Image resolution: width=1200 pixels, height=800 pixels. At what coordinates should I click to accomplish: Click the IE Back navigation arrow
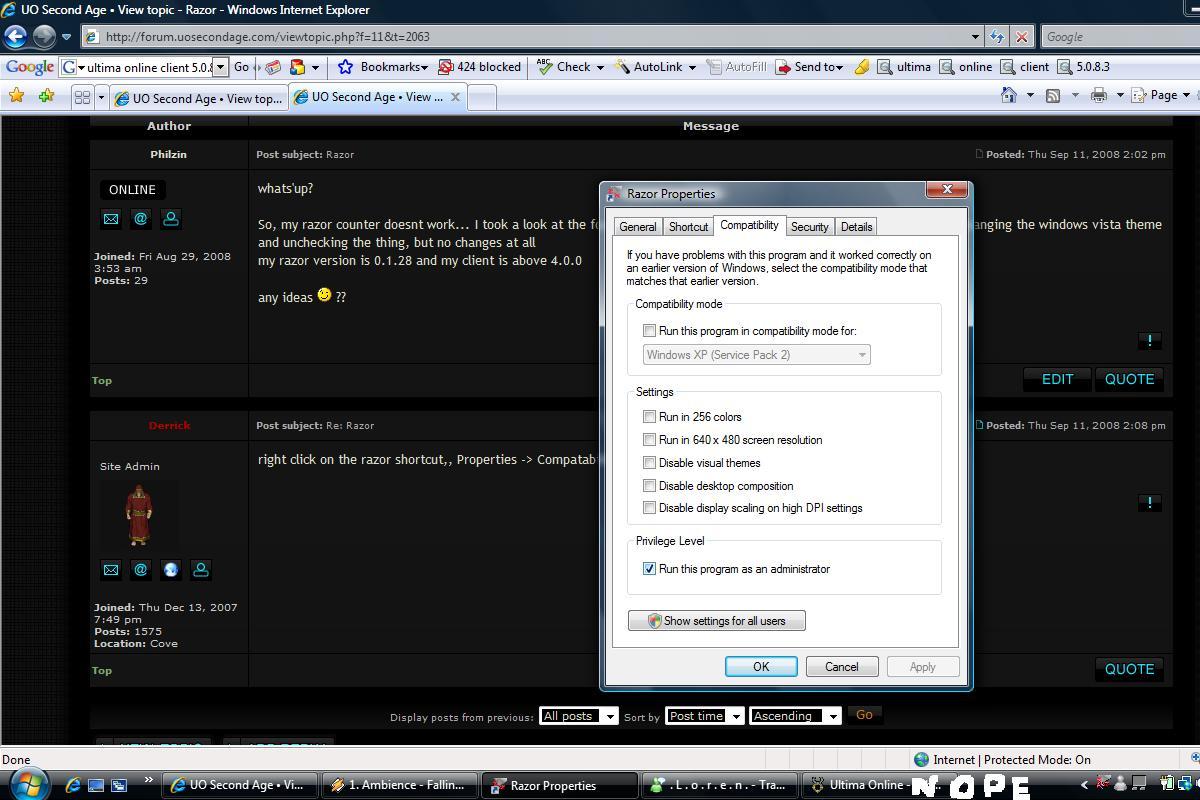[15, 36]
